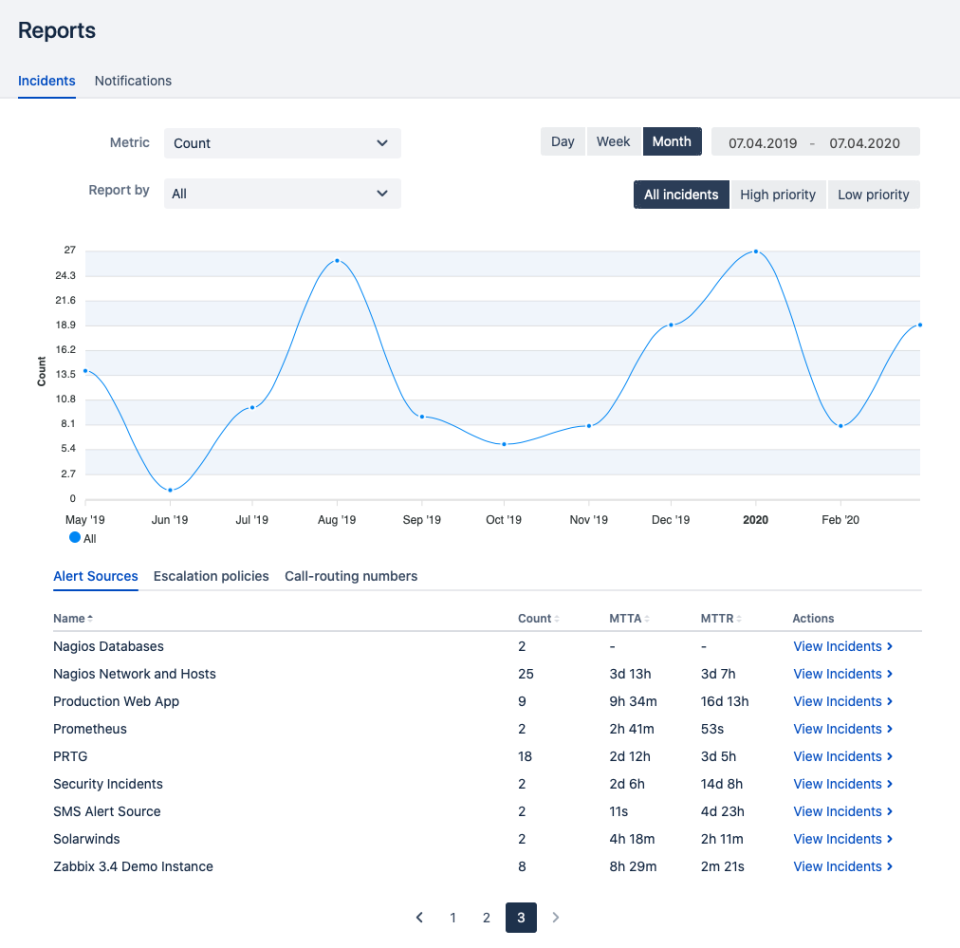
Task: Click the next page chevron icon
Action: point(556,917)
